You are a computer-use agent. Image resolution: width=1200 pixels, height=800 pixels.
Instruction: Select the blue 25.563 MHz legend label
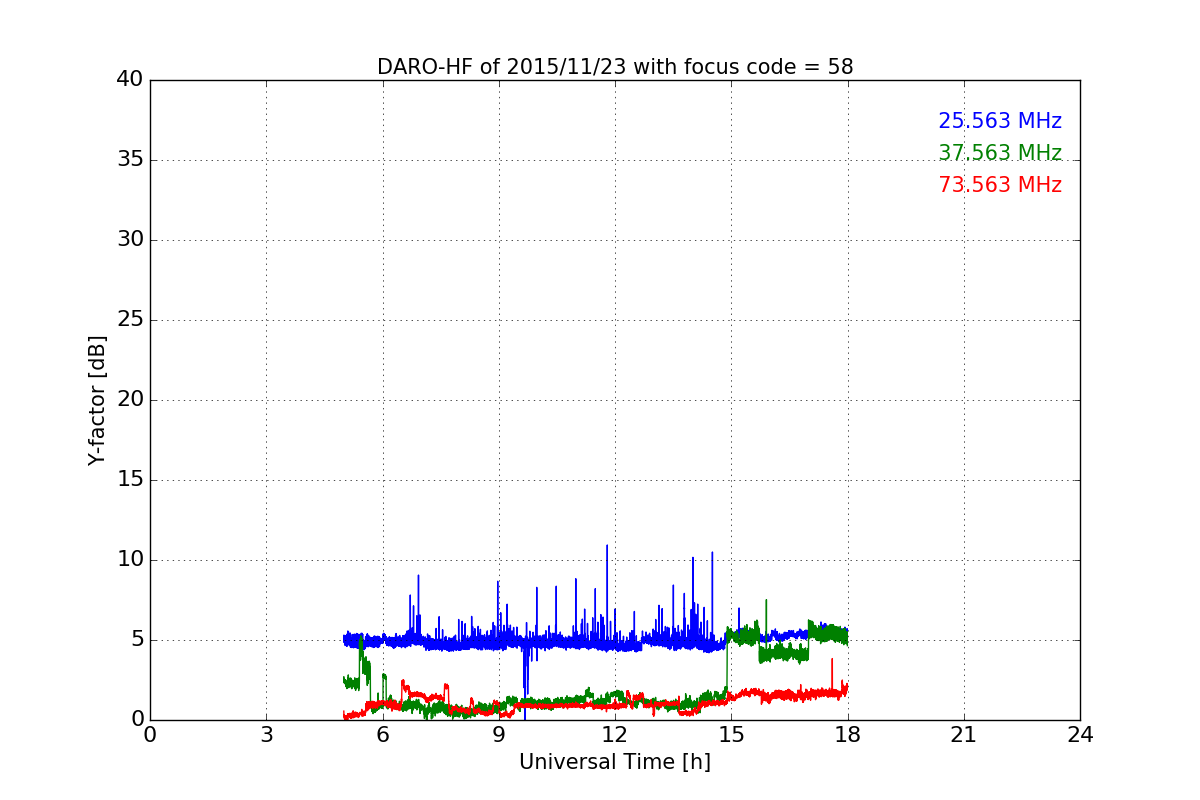pyautogui.click(x=1000, y=121)
